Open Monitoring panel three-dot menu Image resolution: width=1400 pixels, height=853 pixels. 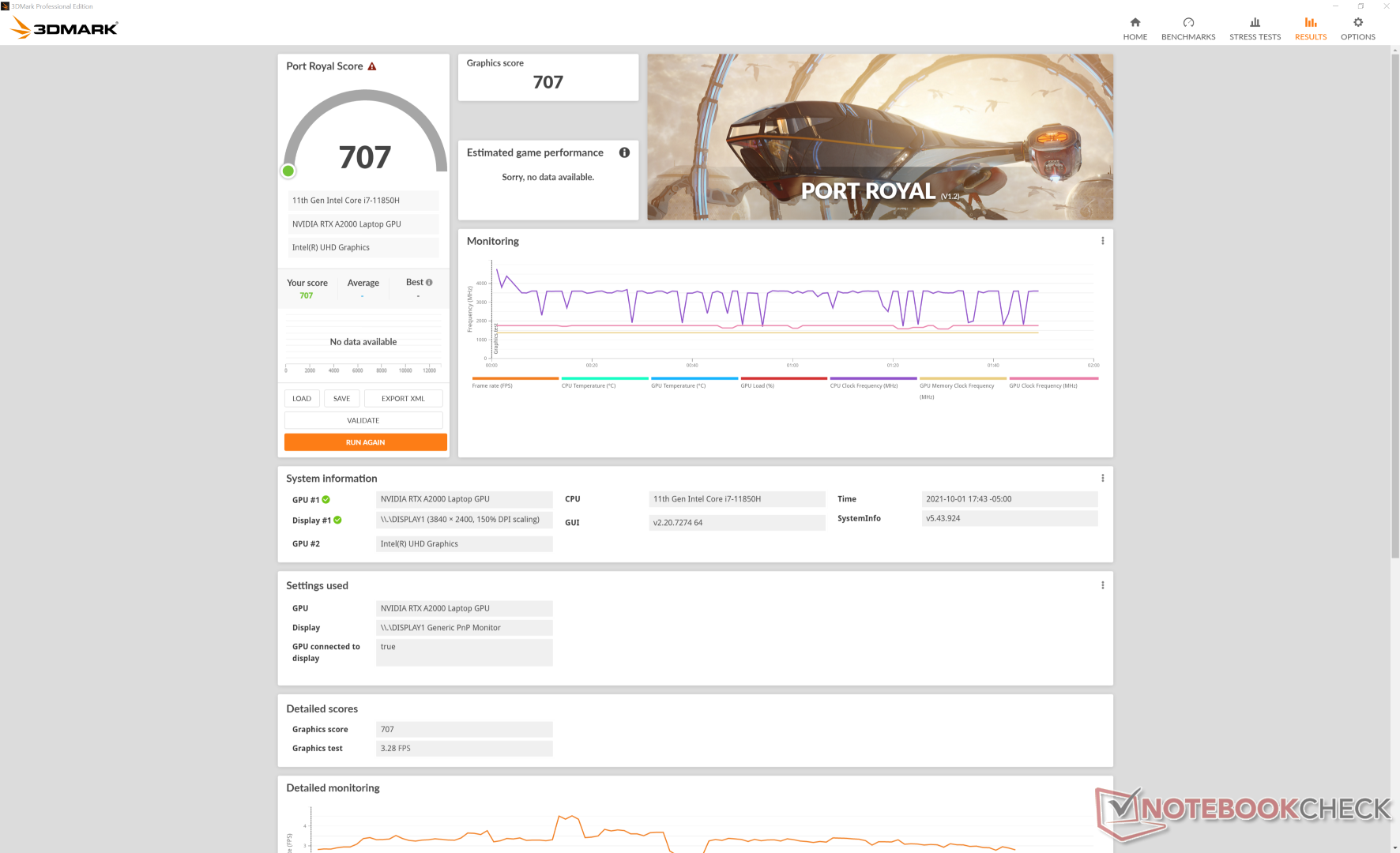click(1102, 241)
